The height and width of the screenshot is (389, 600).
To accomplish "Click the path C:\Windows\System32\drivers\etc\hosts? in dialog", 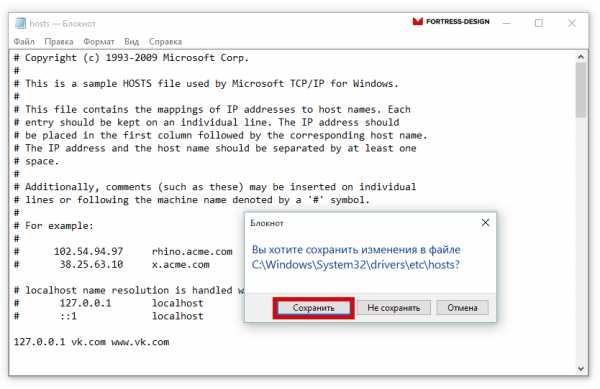I will click(355, 265).
